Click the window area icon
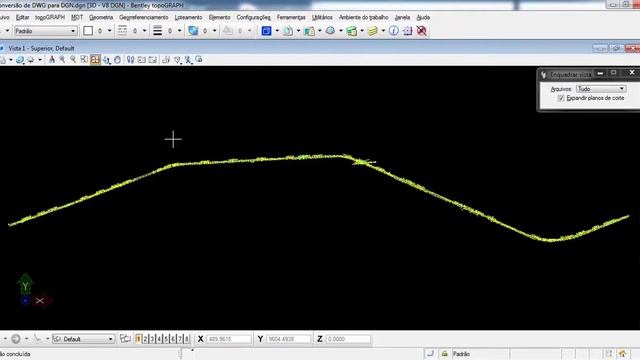Image resolution: width=640 pixels, height=360 pixels. [84, 60]
